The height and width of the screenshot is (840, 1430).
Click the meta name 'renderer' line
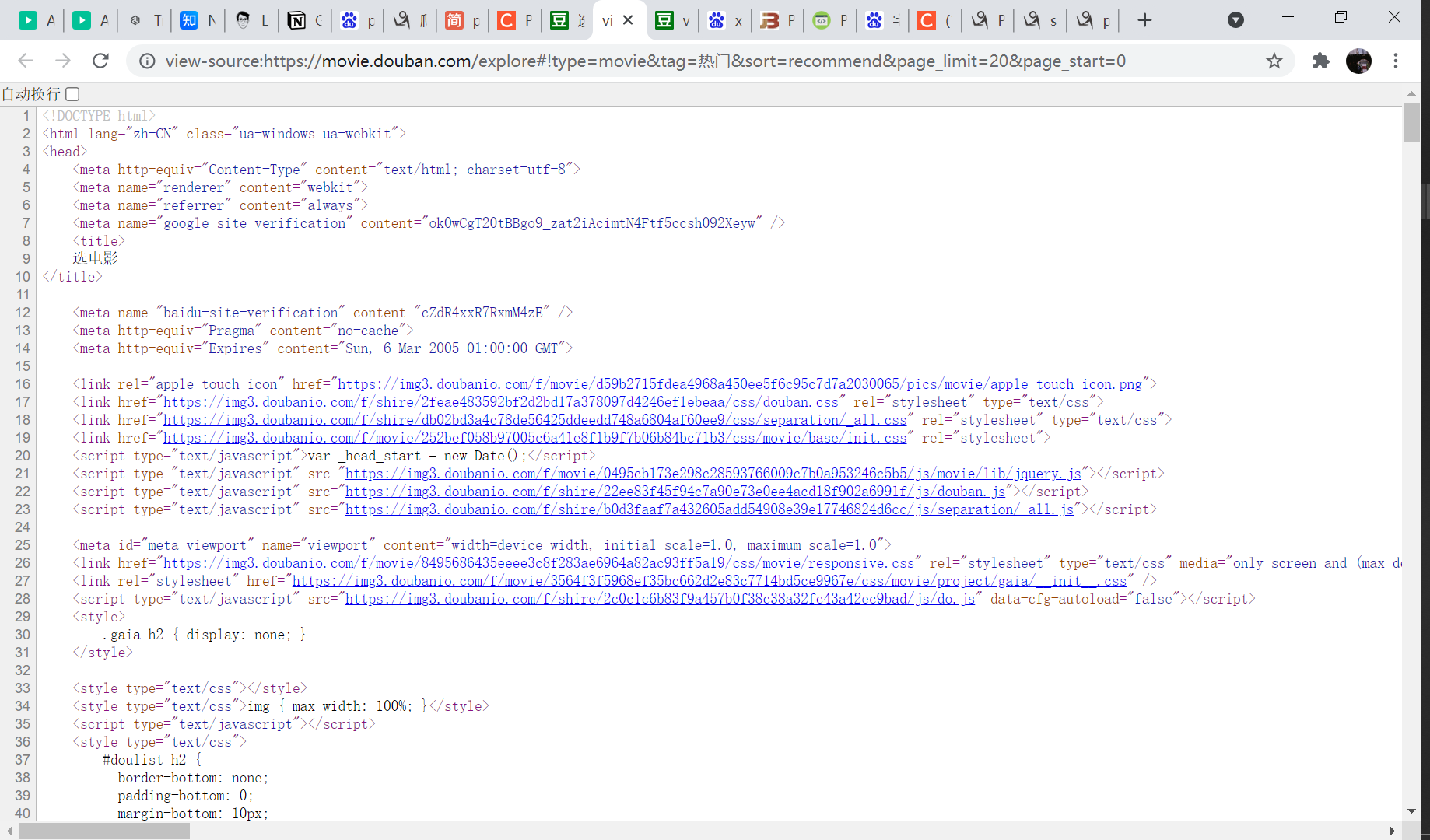[221, 187]
